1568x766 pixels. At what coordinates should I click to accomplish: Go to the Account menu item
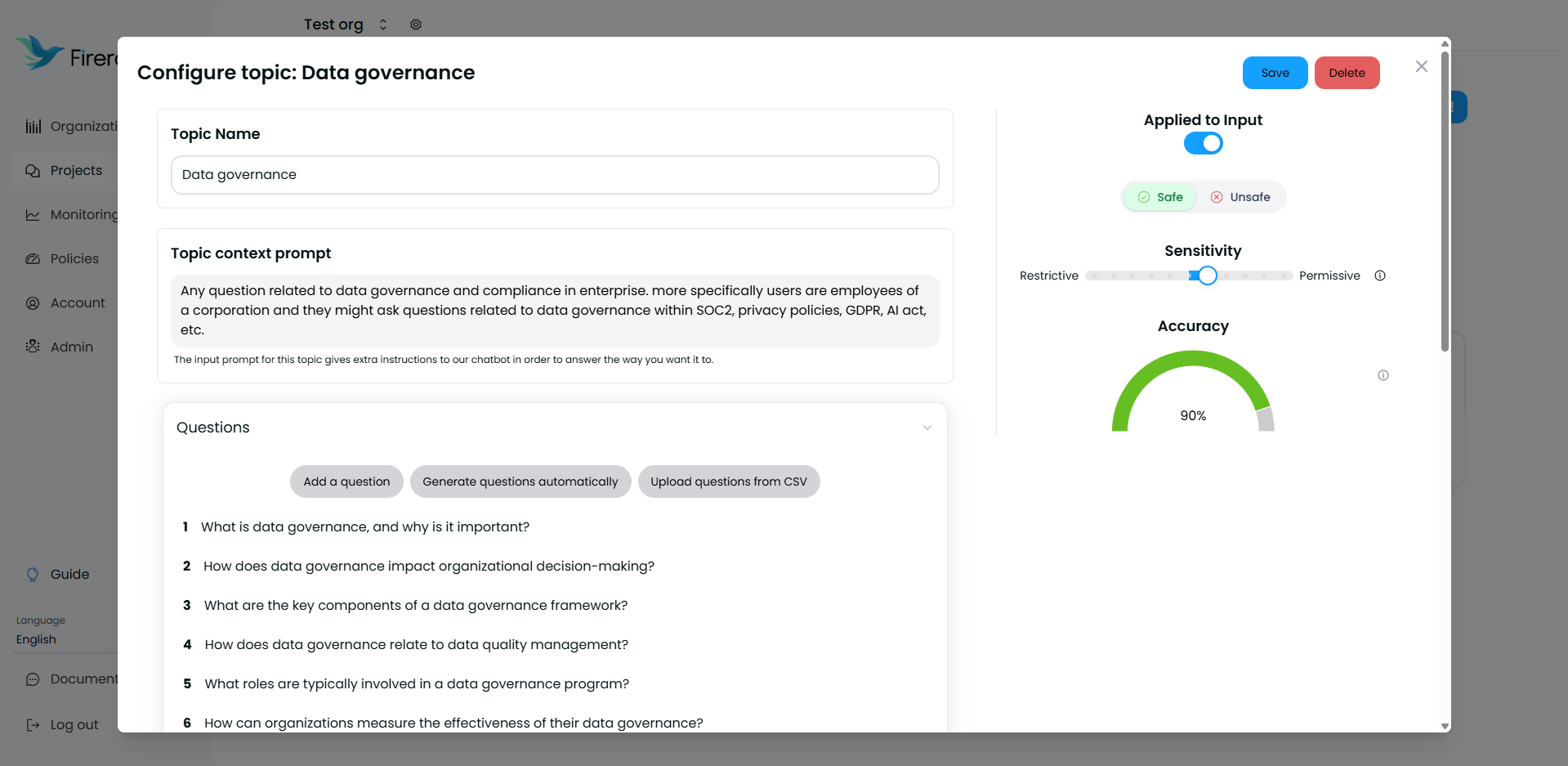78,303
